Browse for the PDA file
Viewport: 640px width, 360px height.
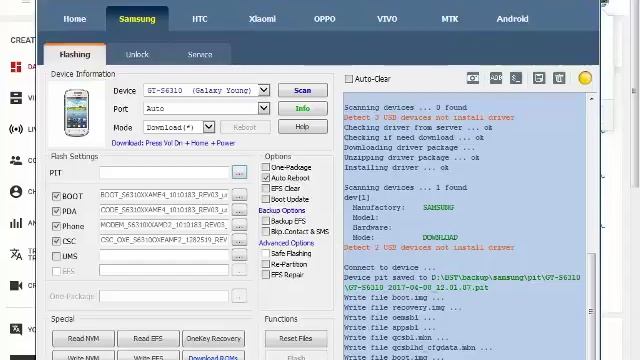point(240,210)
